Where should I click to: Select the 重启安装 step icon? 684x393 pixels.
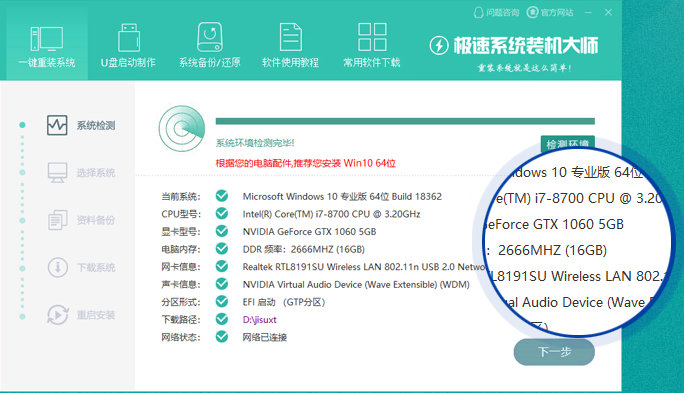tap(57, 314)
